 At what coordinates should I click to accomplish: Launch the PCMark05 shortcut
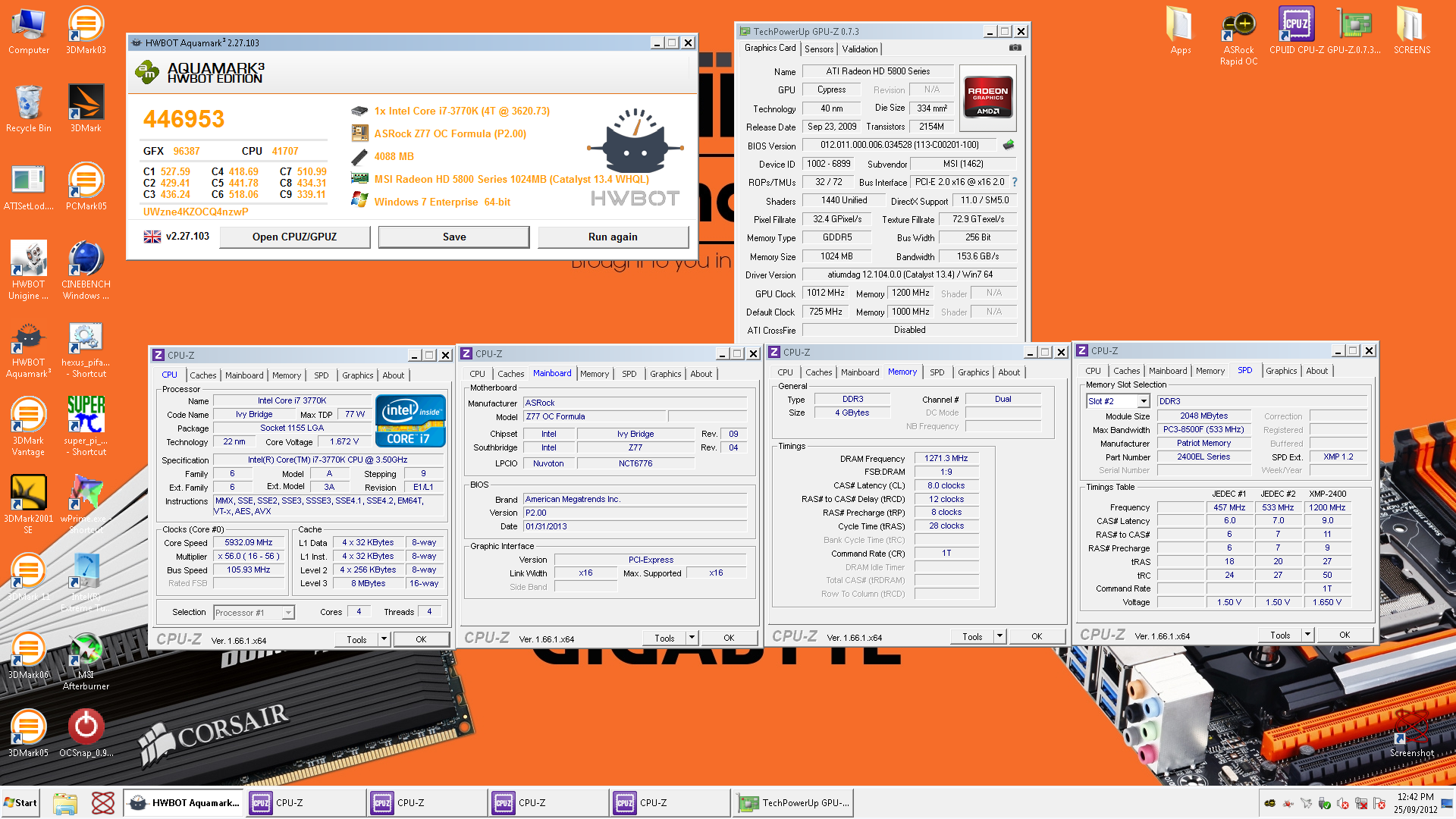86,188
